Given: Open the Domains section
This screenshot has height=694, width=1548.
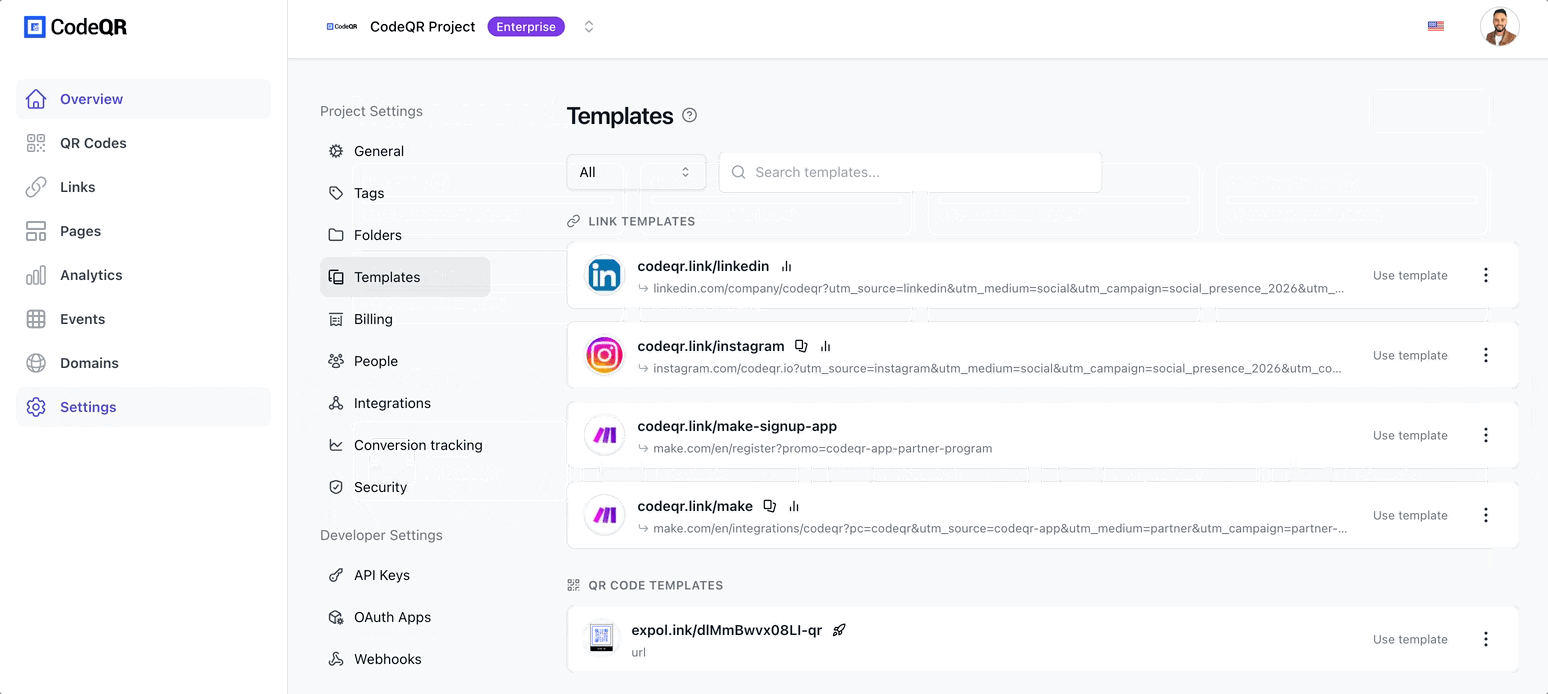Looking at the screenshot, I should pos(143,363).
